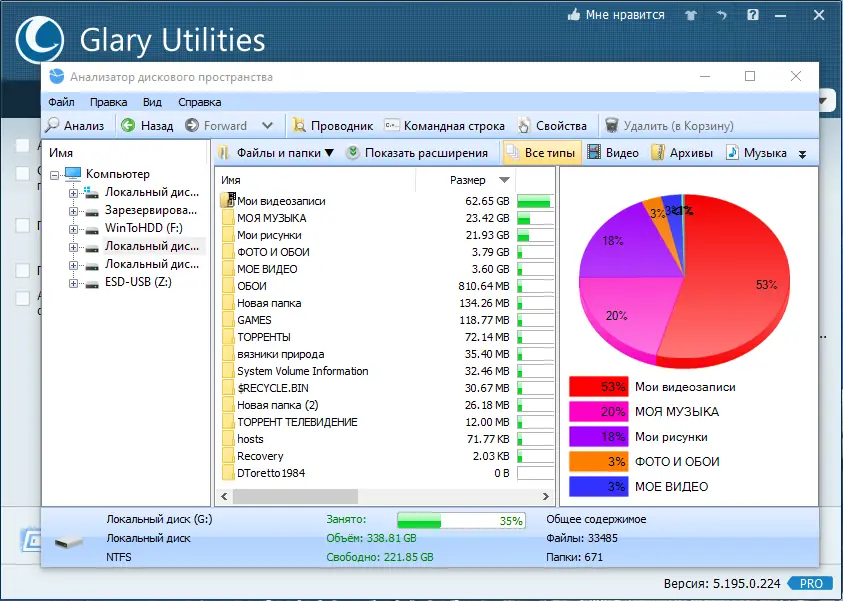
Task: Sort list by Размер column header
Action: pos(467,180)
